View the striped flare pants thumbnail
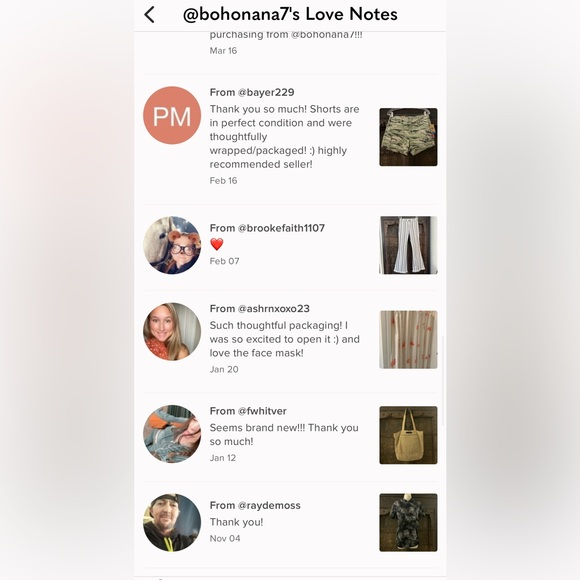This screenshot has width=580, height=580. [x=408, y=245]
